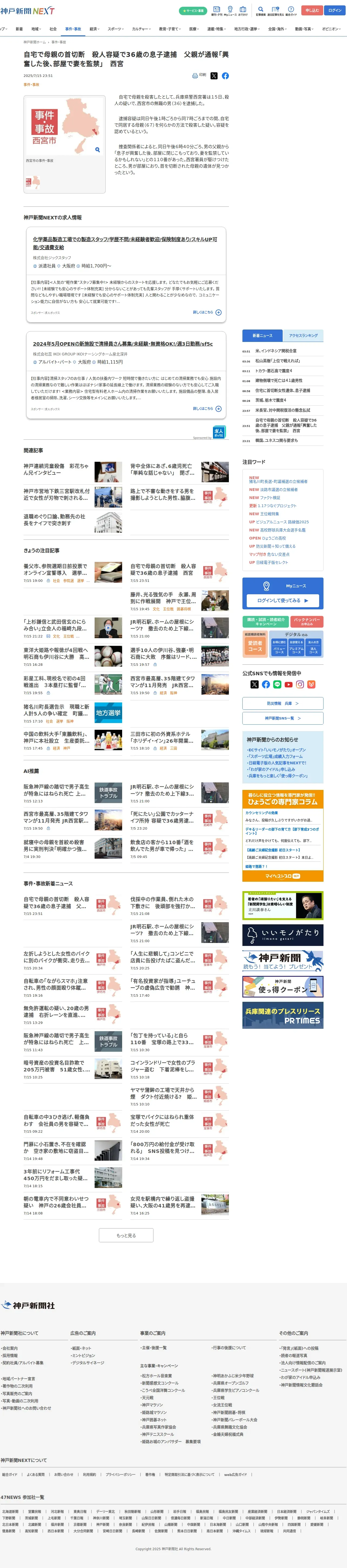Expand the カルチャー menu
This screenshot has width=347, height=1568.
(142, 29)
